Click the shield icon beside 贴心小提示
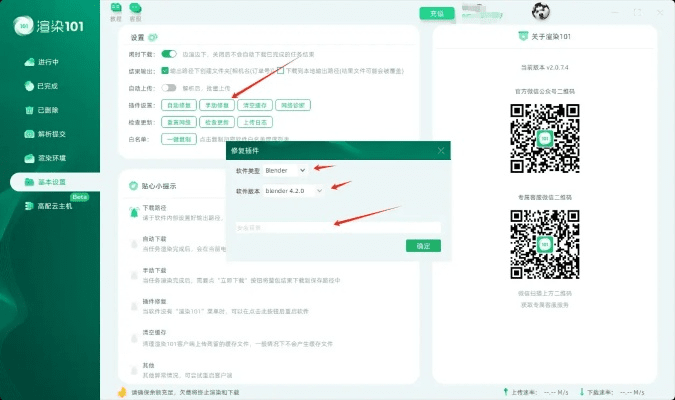675x400 pixels. [133, 186]
